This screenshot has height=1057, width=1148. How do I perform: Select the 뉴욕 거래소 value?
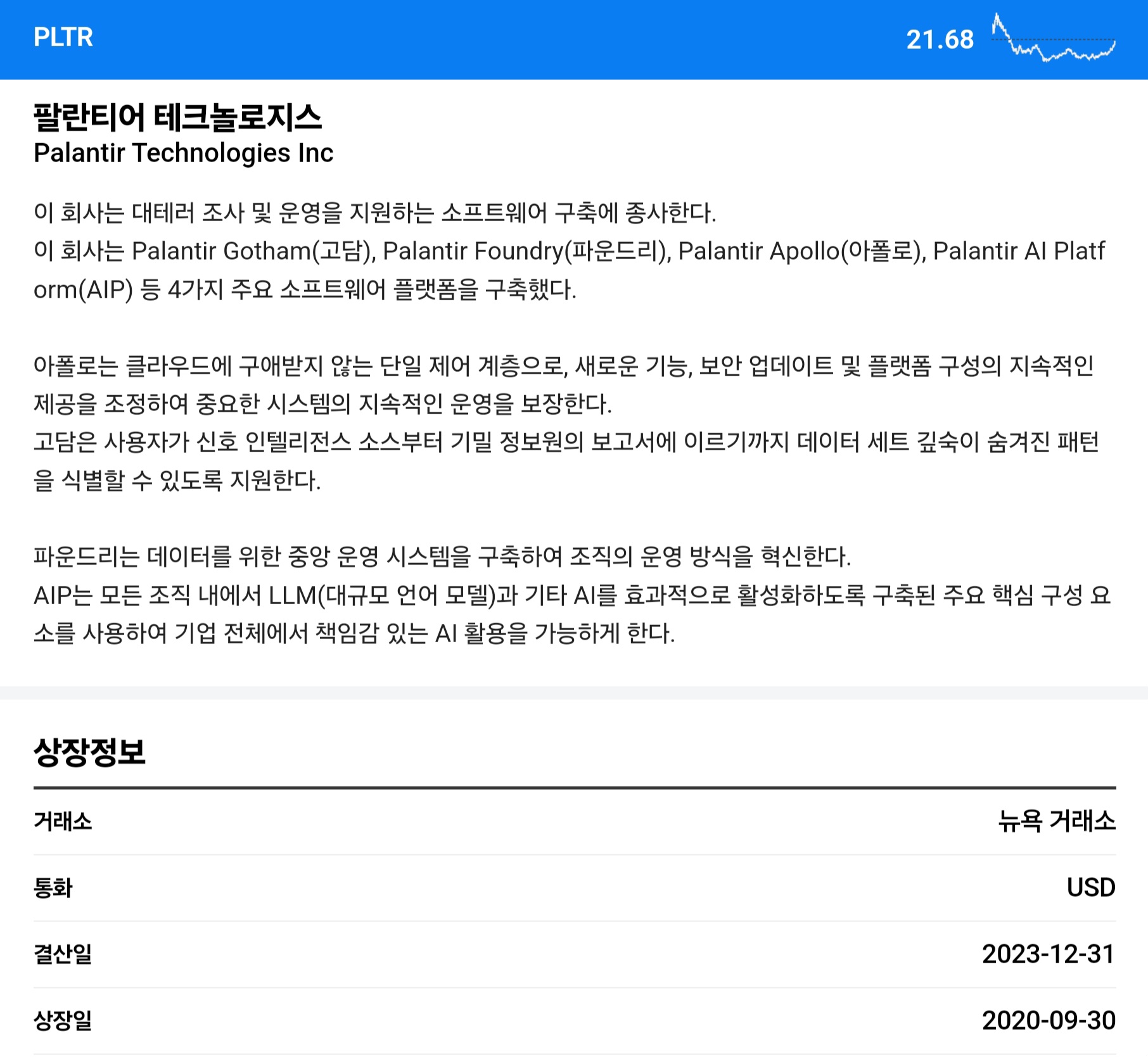coord(1057,821)
